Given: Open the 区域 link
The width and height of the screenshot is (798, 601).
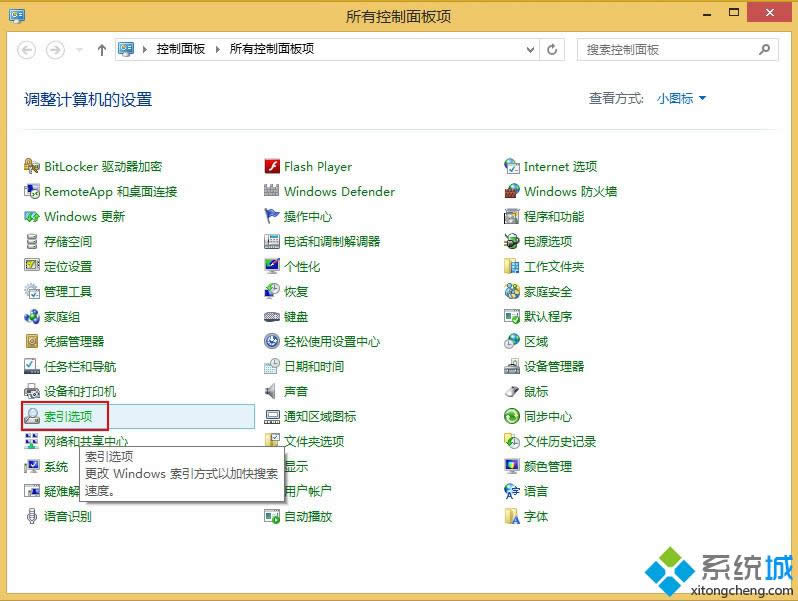Looking at the screenshot, I should click(536, 341).
